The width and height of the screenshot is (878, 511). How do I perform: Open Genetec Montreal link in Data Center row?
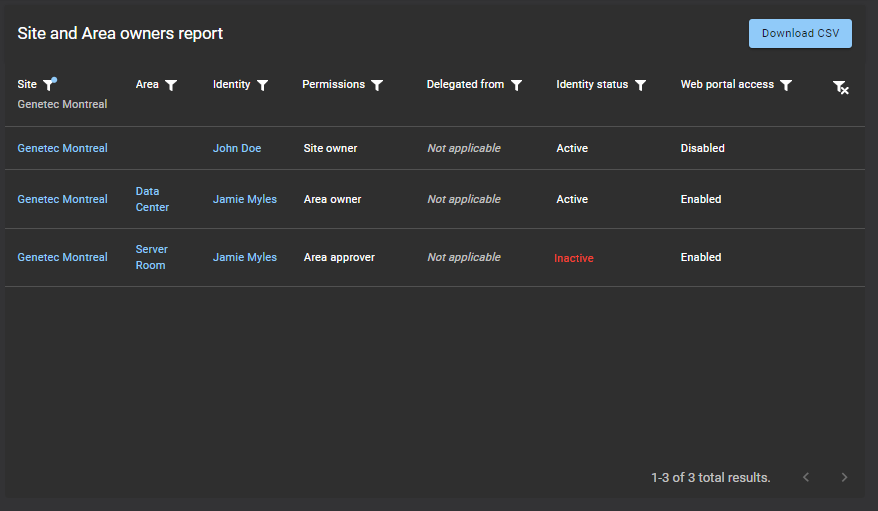coord(62,199)
